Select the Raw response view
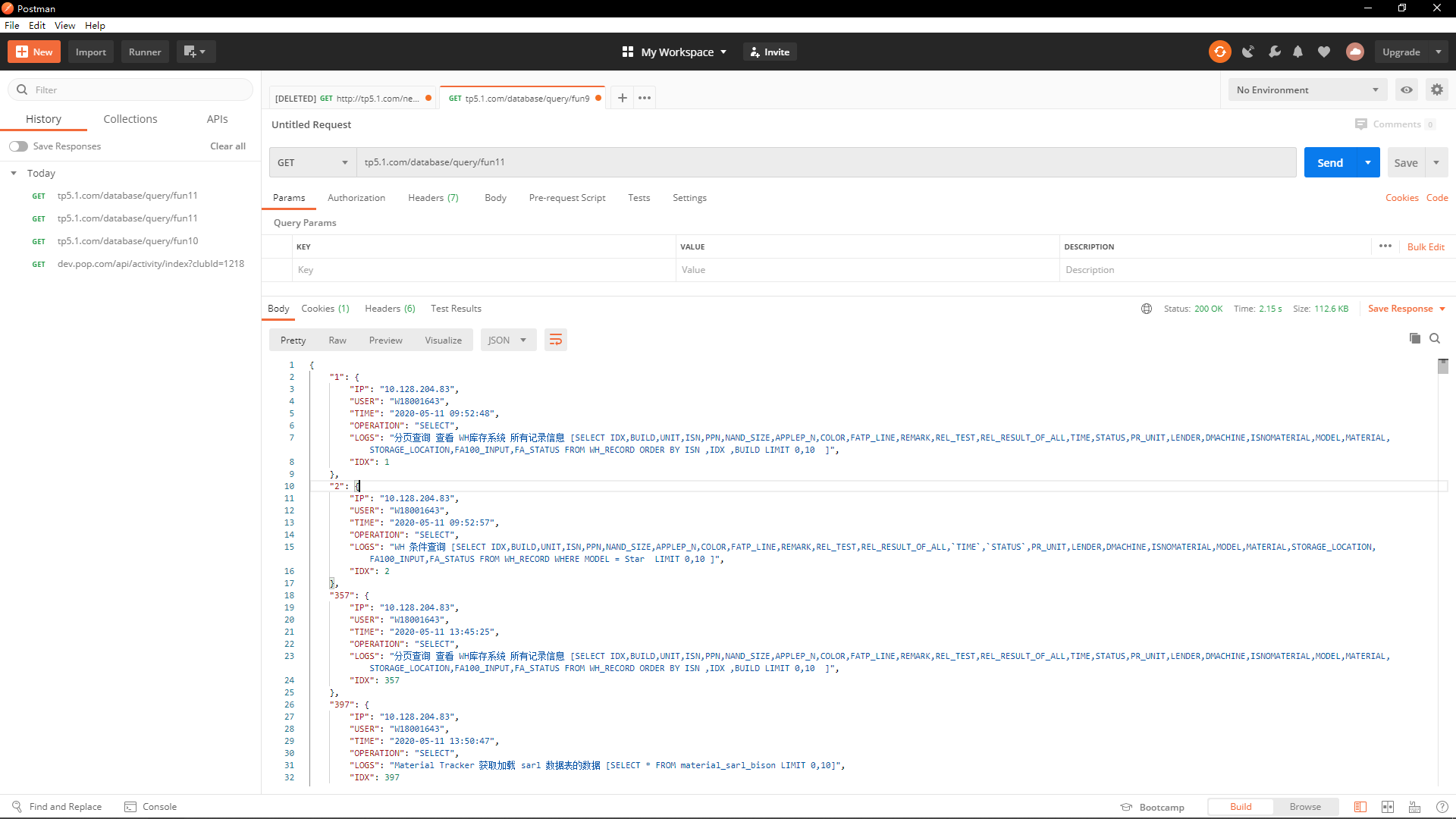 337,340
